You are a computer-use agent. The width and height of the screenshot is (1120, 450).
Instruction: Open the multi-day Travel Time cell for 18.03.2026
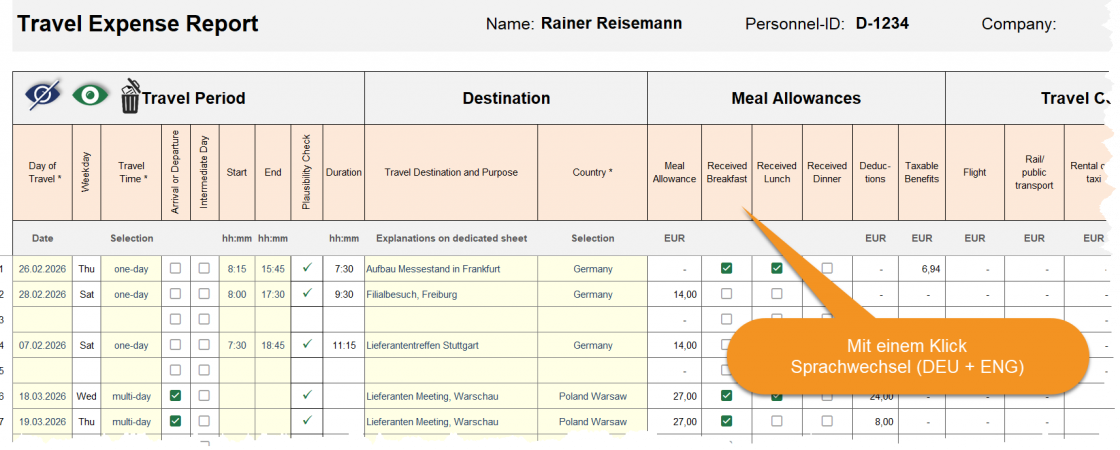coord(131,395)
